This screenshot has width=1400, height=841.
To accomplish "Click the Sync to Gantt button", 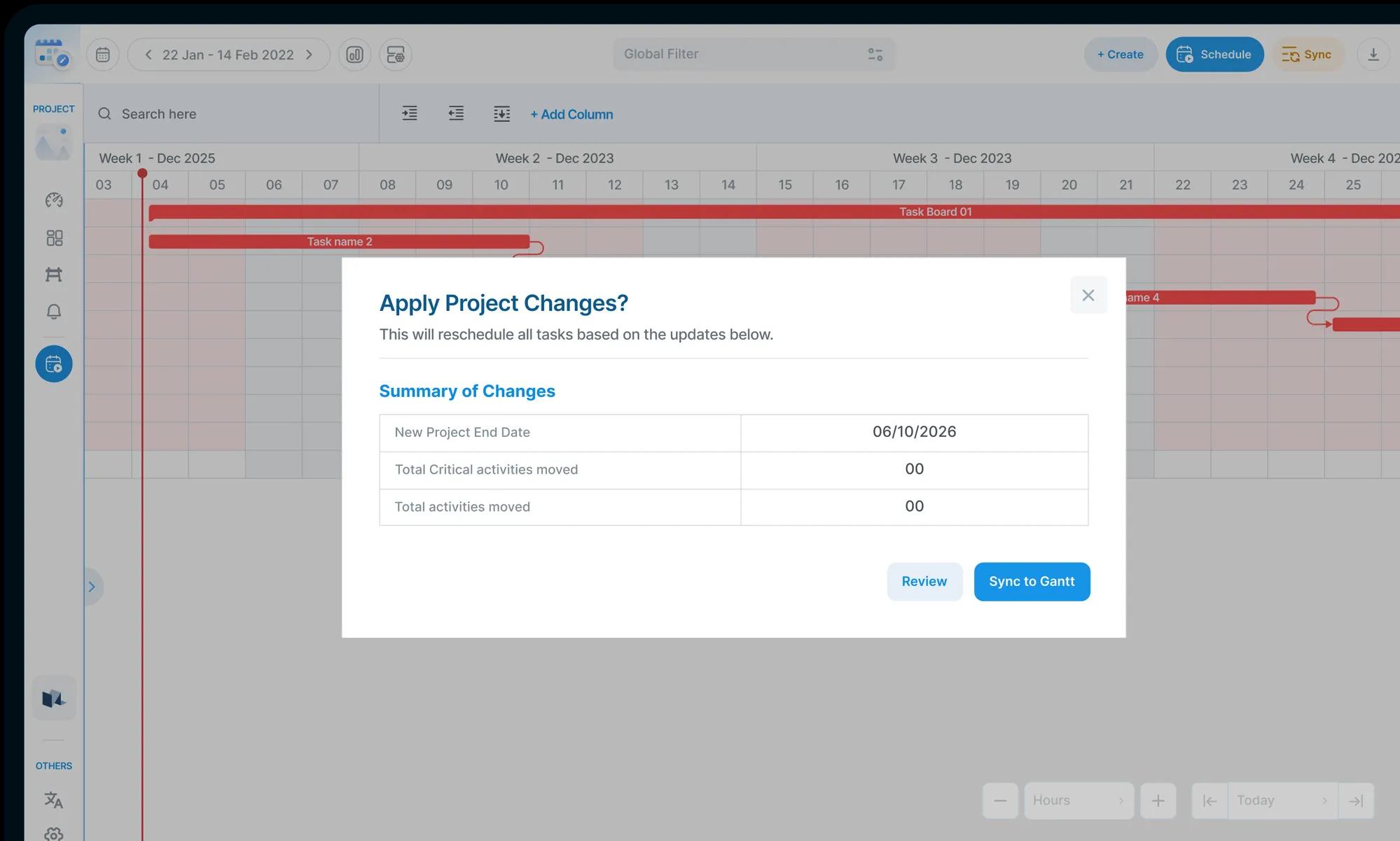I will (x=1032, y=581).
